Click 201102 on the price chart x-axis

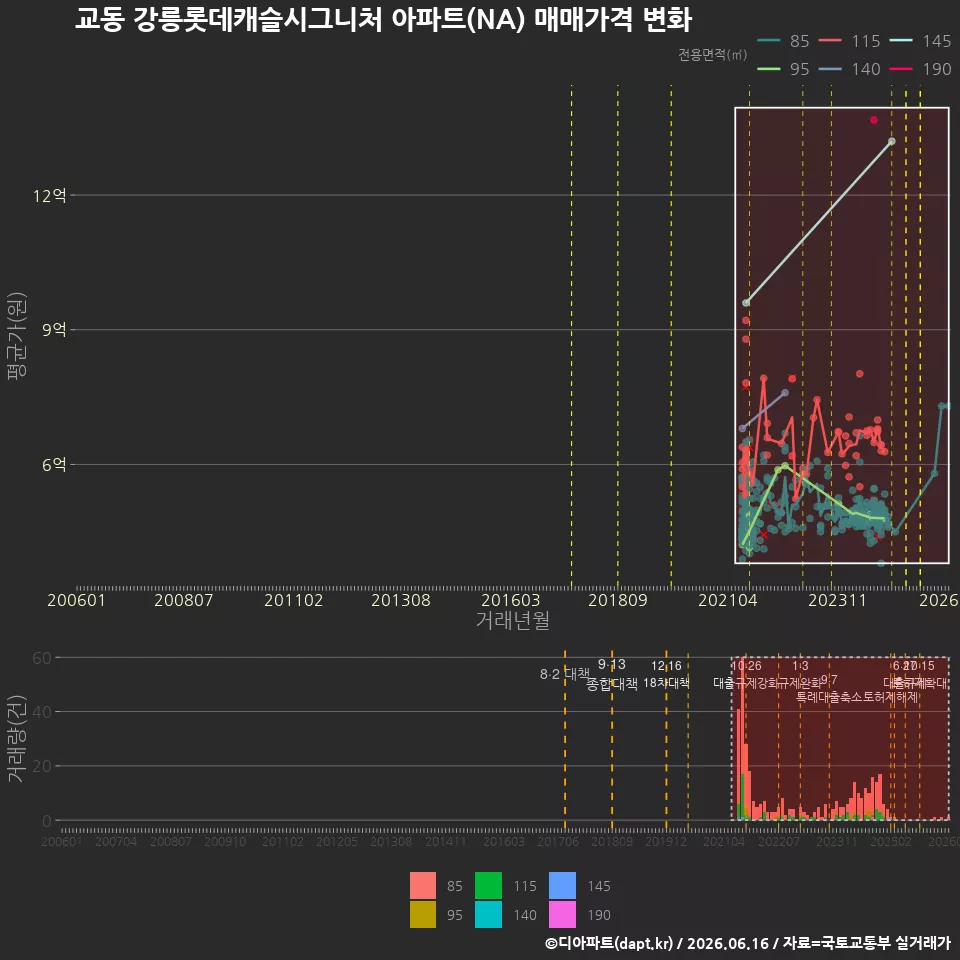click(294, 600)
